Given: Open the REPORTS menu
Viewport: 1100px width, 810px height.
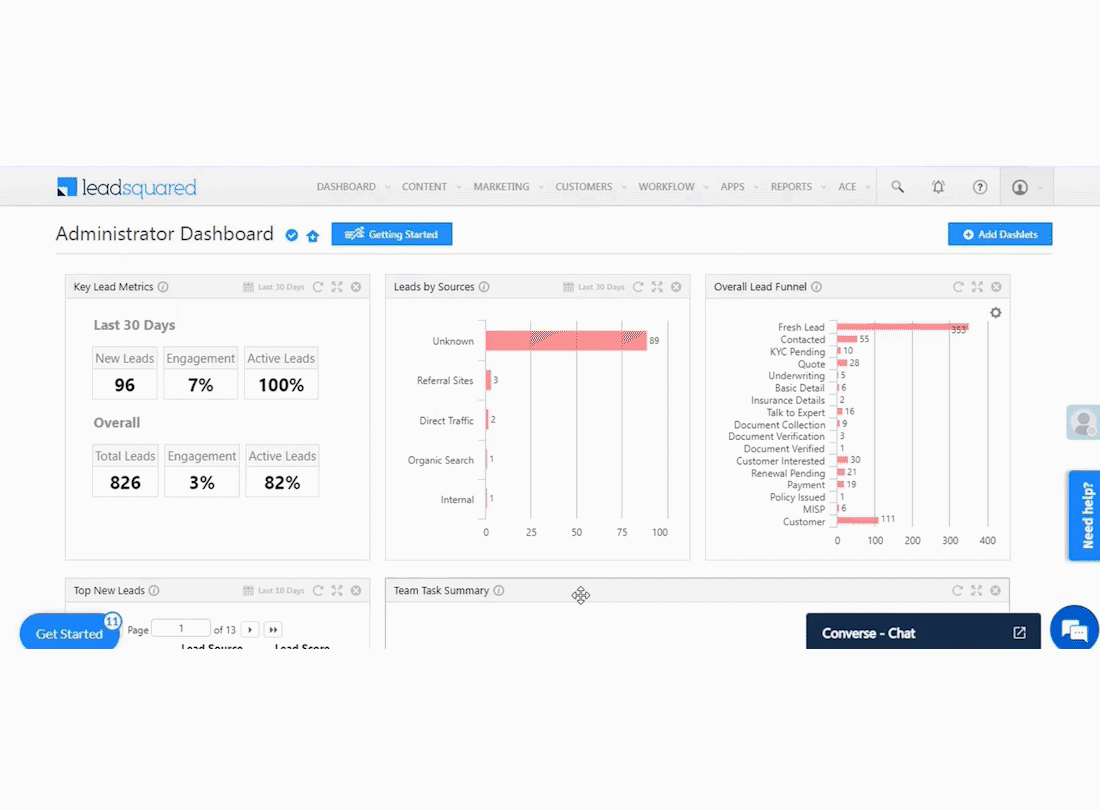Looking at the screenshot, I should point(791,187).
